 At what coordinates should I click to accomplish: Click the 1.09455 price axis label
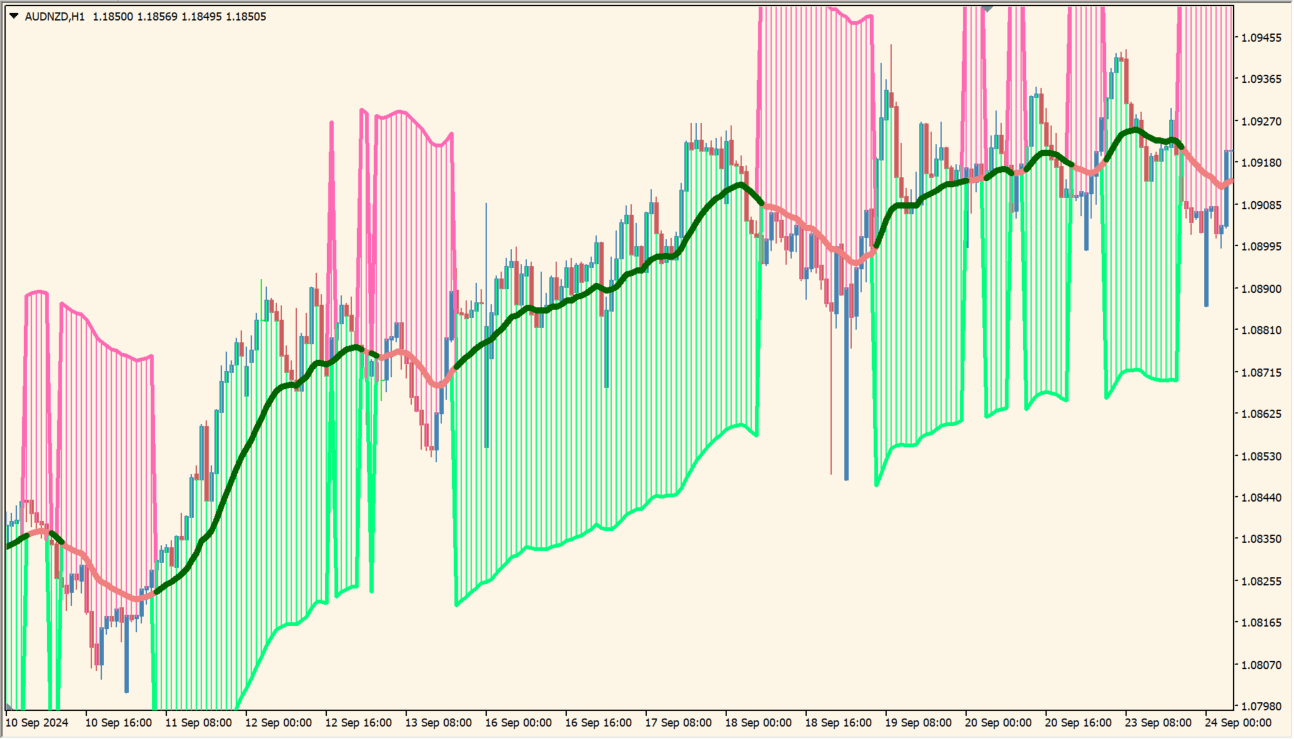tap(1261, 38)
